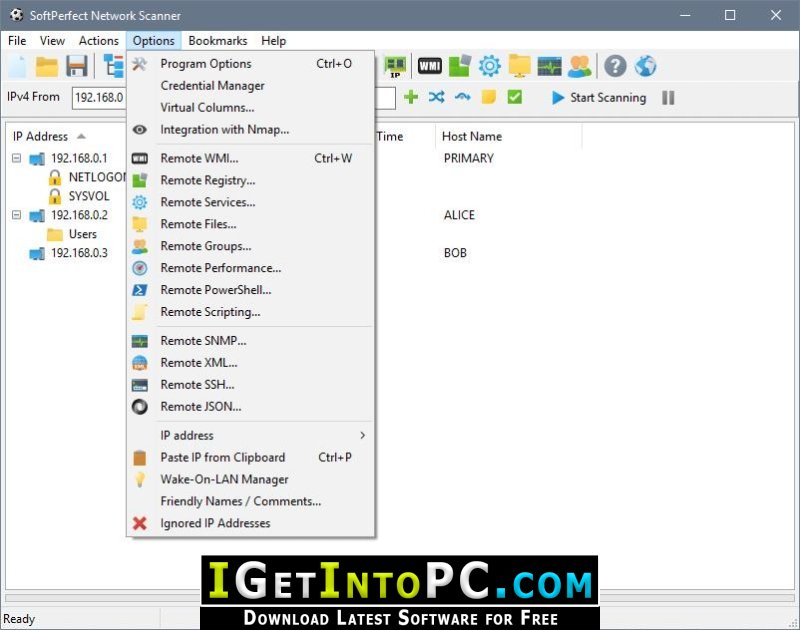The height and width of the screenshot is (630, 800).
Task: Open Credential Manager
Action: click(251, 86)
